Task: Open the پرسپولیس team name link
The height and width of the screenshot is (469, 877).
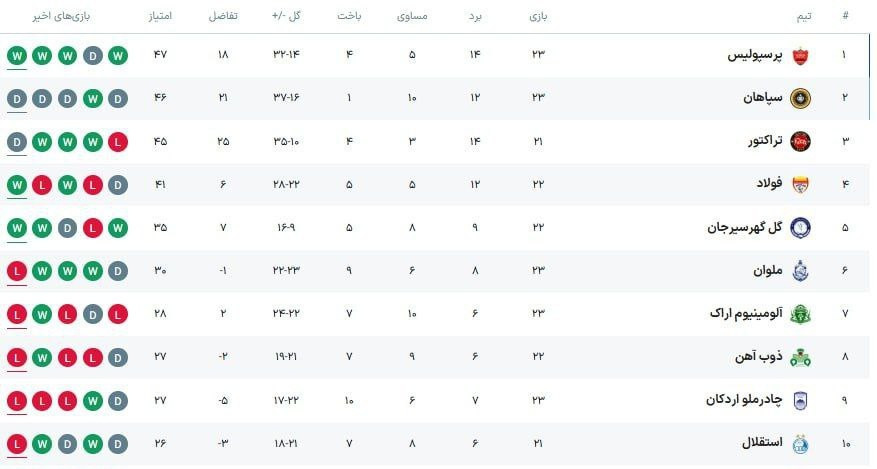Action: (753, 55)
